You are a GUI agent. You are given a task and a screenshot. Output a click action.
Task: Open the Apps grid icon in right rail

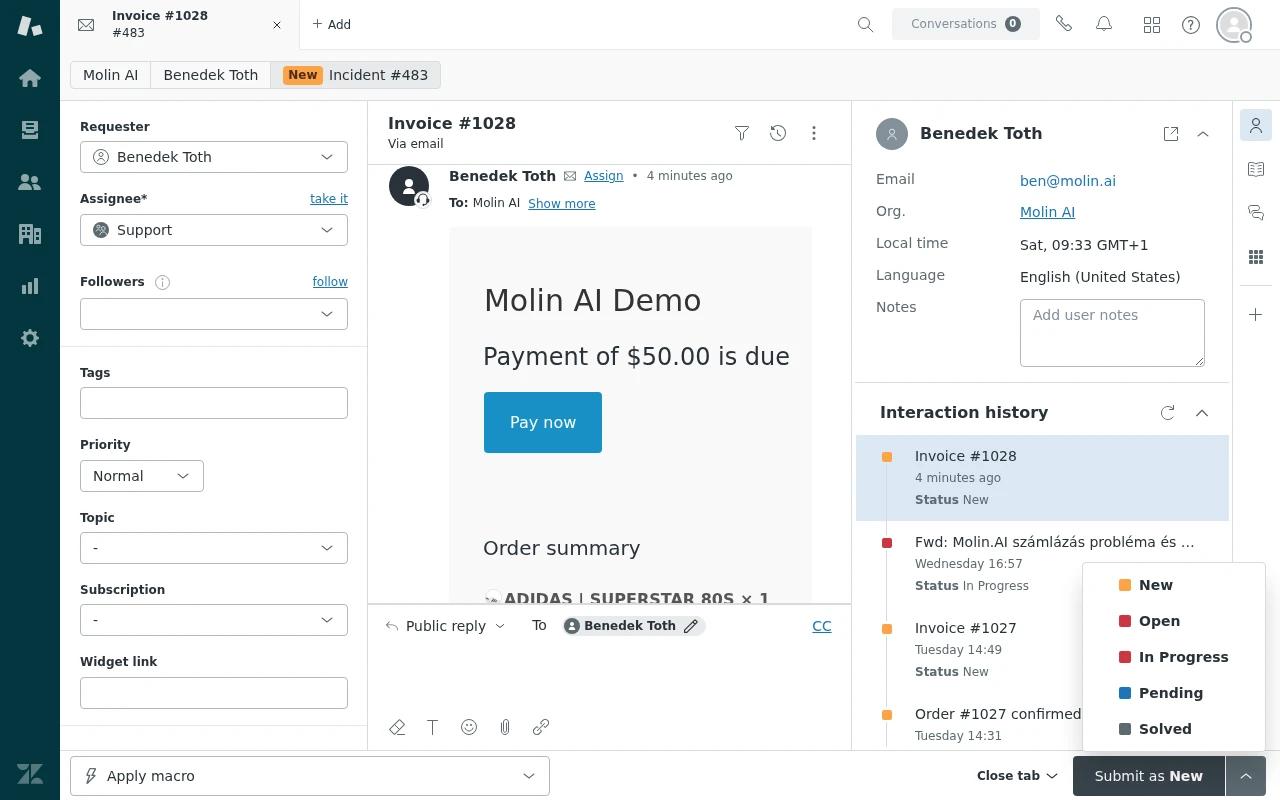(x=1256, y=257)
